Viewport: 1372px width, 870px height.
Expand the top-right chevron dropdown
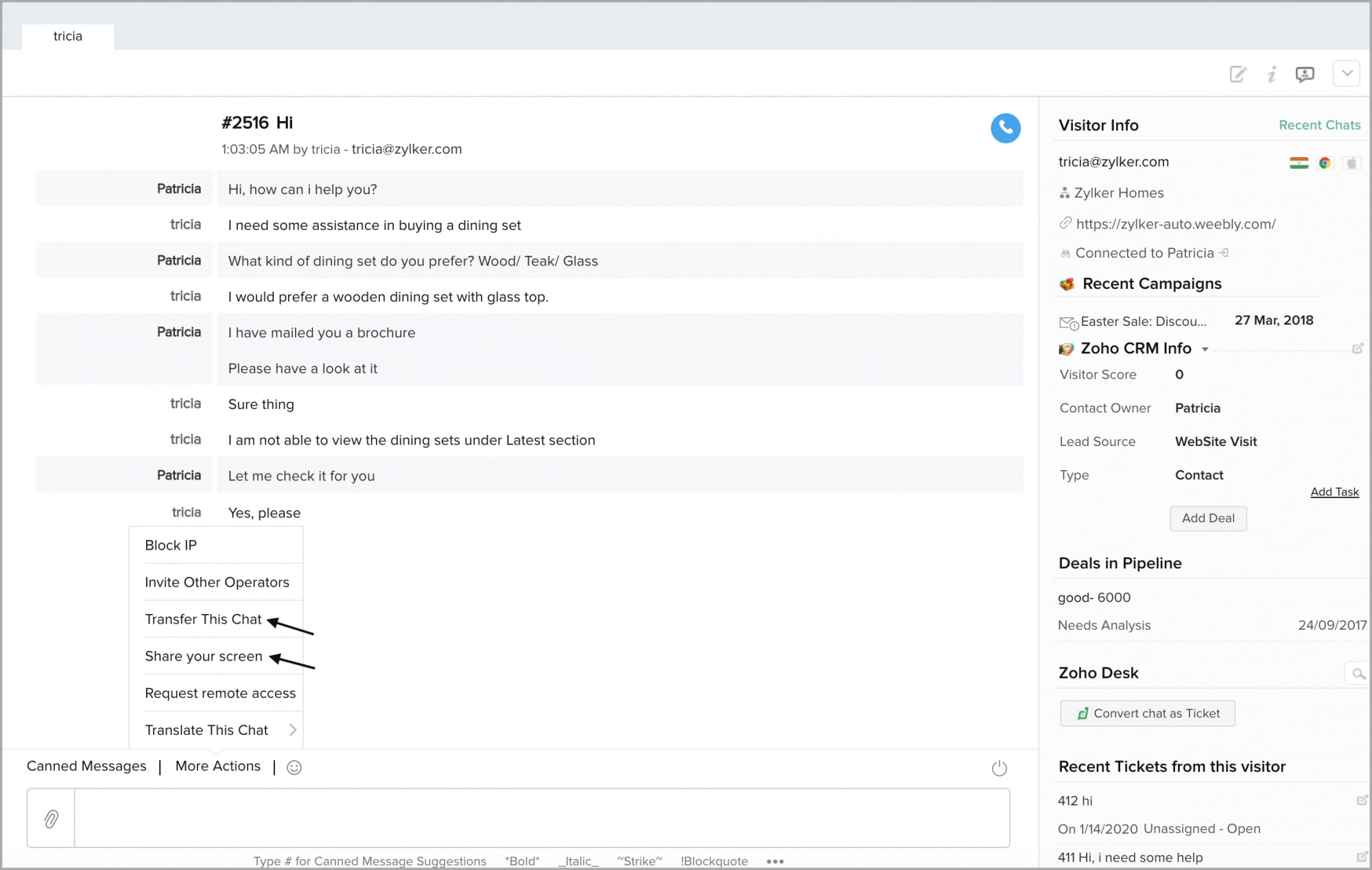[1346, 73]
